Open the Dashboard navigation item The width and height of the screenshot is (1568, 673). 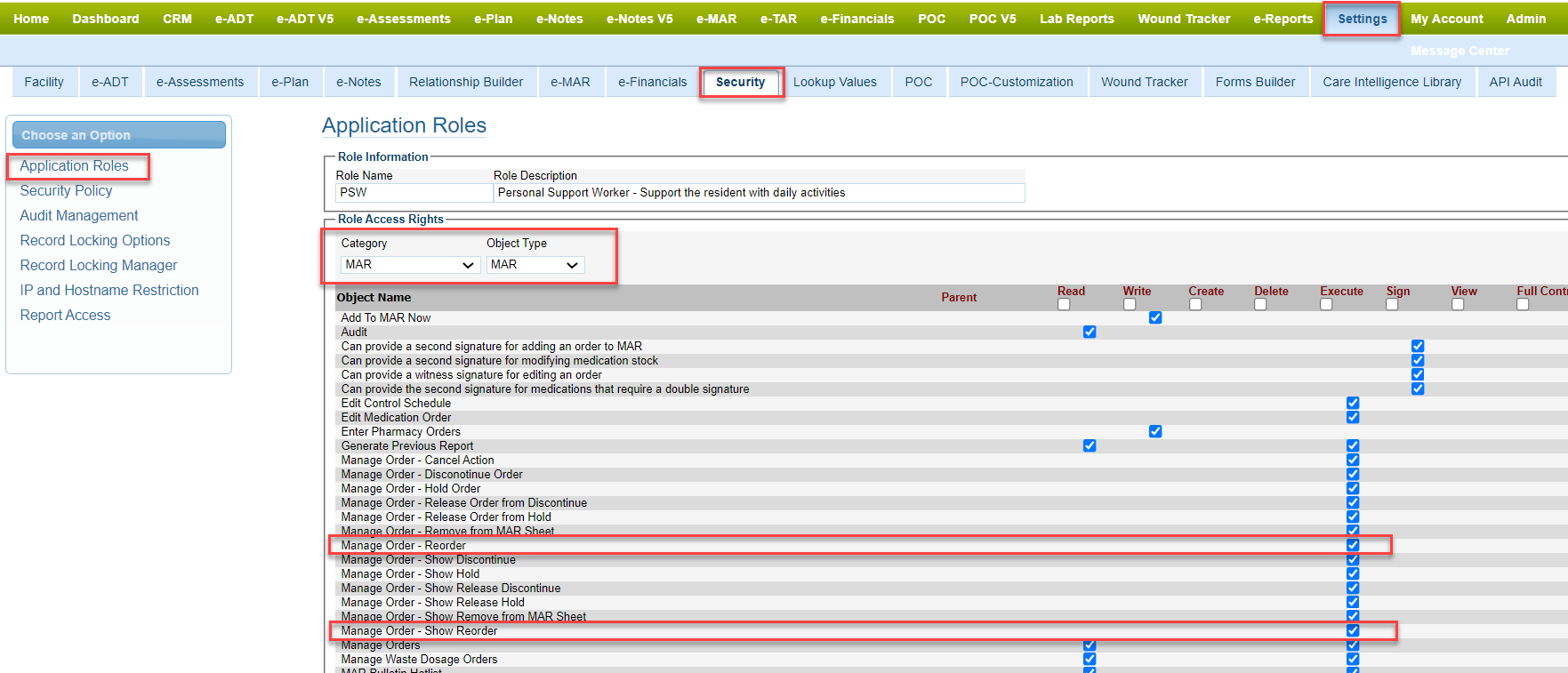[106, 19]
